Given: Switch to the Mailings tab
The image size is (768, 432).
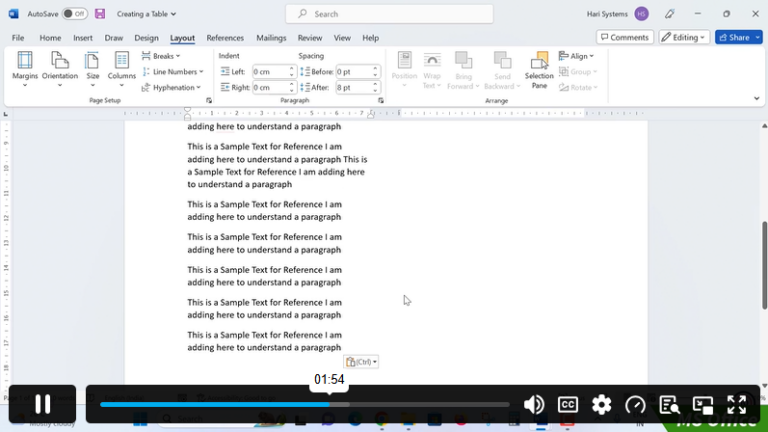Looking at the screenshot, I should 271,38.
